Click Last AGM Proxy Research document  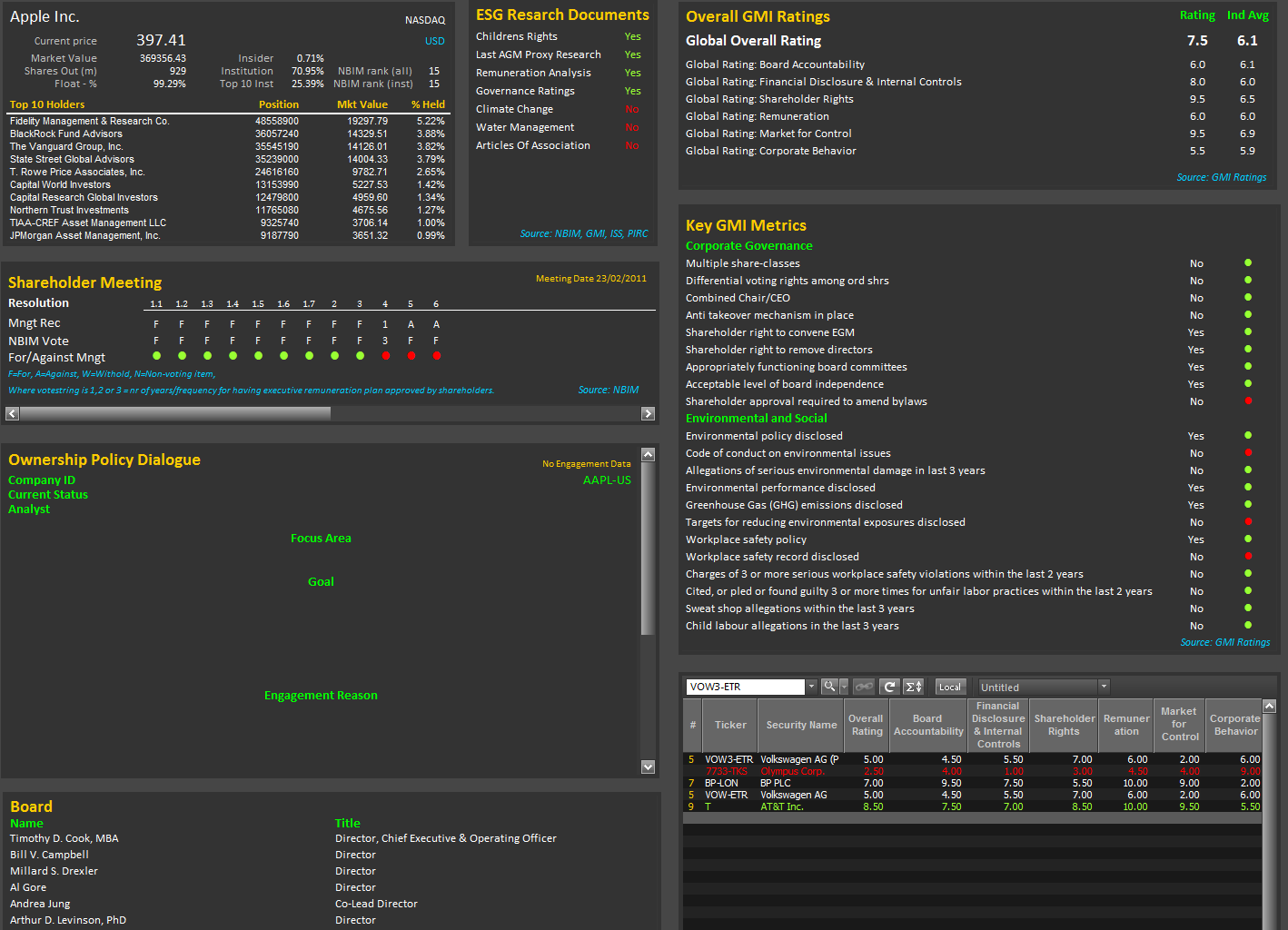click(x=539, y=54)
